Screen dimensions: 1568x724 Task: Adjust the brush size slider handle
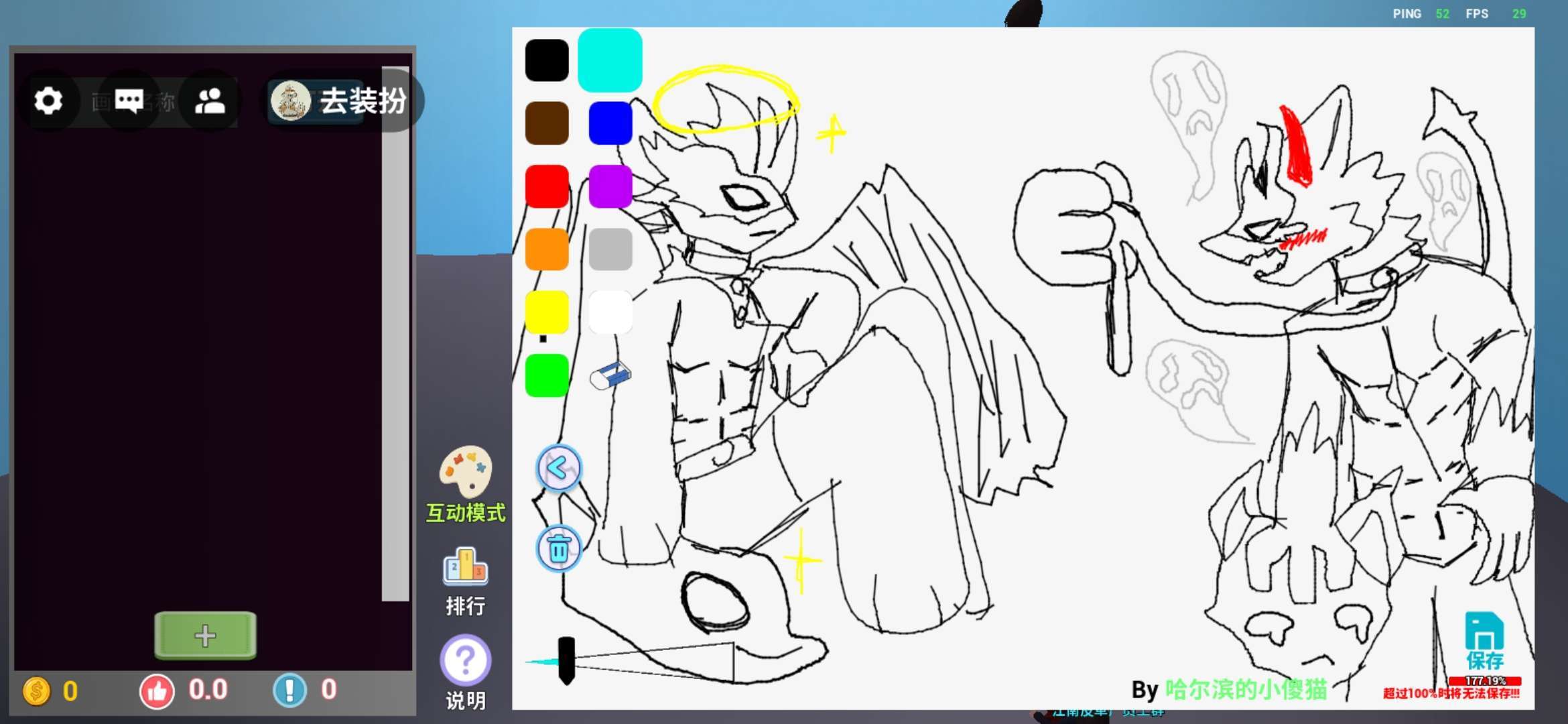coord(566,660)
